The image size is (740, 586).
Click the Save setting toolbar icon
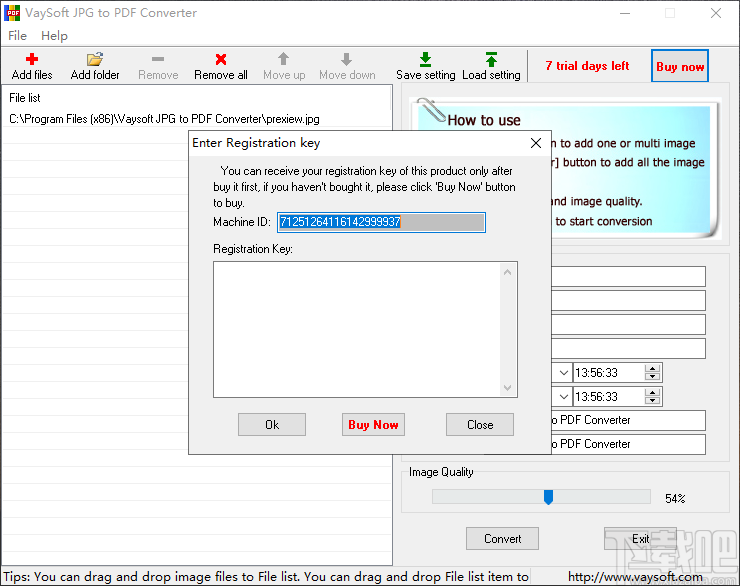(425, 59)
